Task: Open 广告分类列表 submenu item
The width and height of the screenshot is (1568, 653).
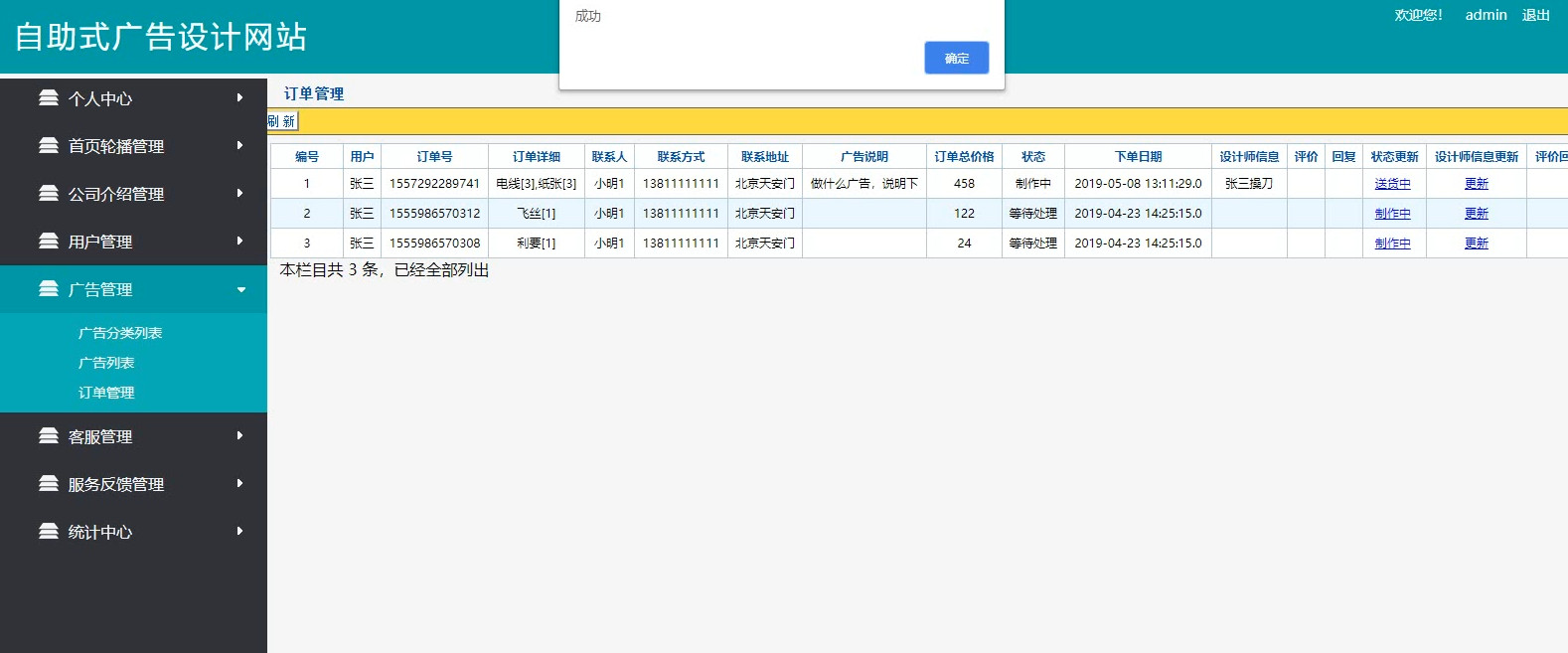Action: pyautogui.click(x=120, y=333)
